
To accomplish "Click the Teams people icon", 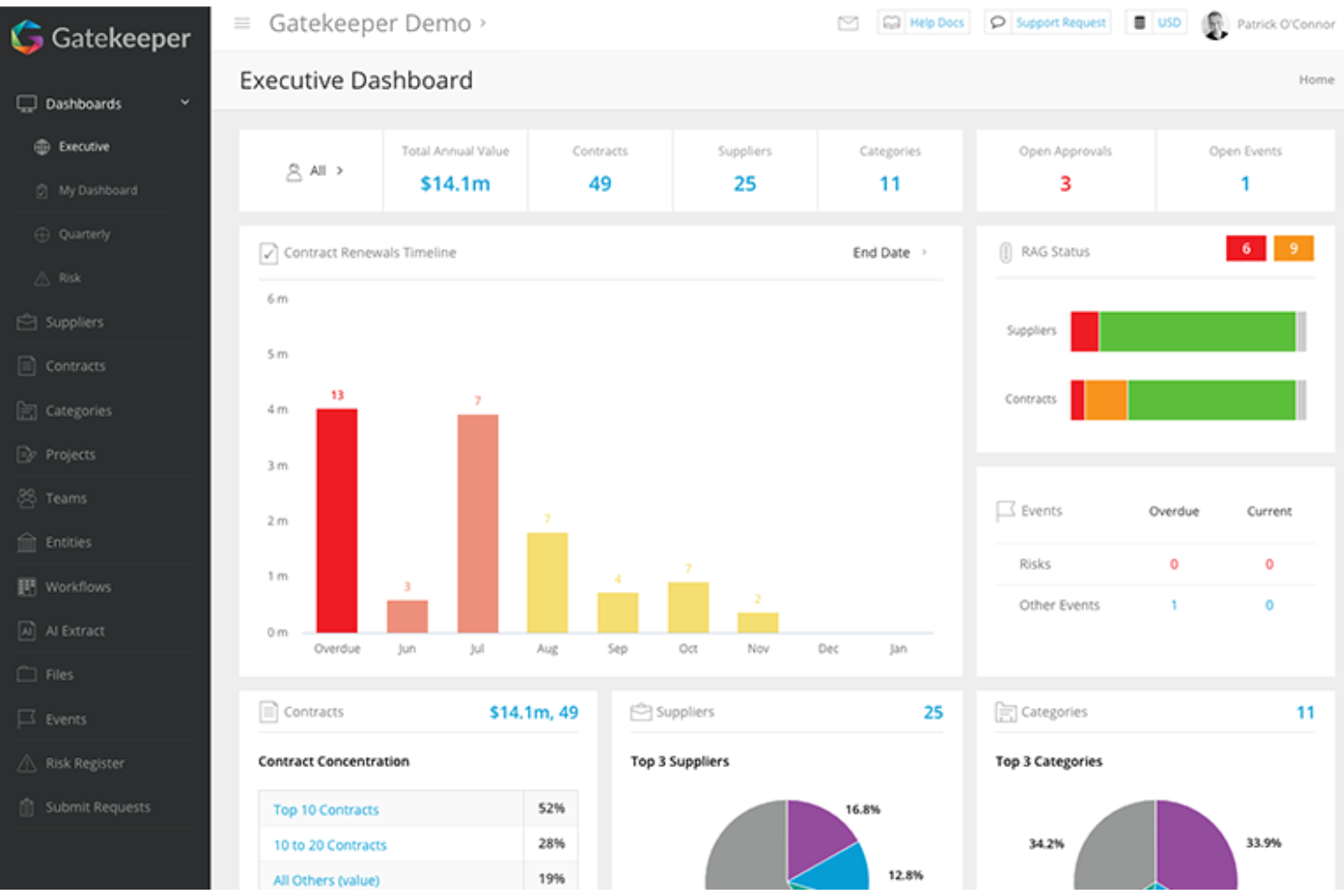I will click(27, 498).
